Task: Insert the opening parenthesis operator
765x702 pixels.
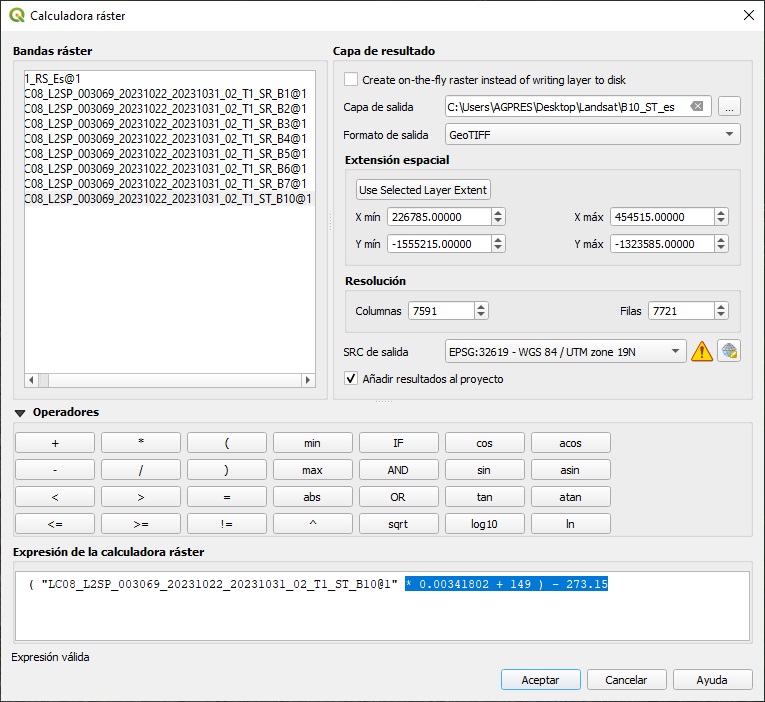Action: coord(227,442)
